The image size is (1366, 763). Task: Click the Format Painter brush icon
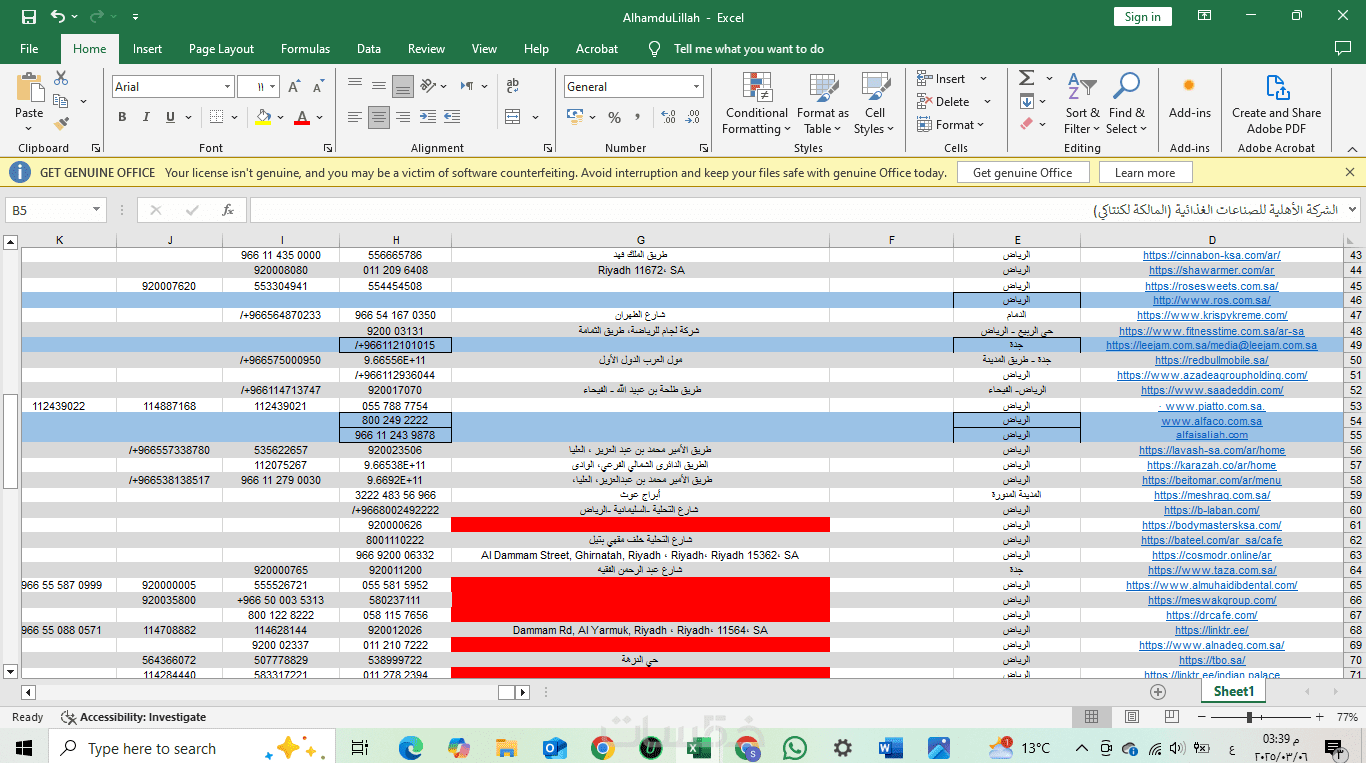[61, 124]
